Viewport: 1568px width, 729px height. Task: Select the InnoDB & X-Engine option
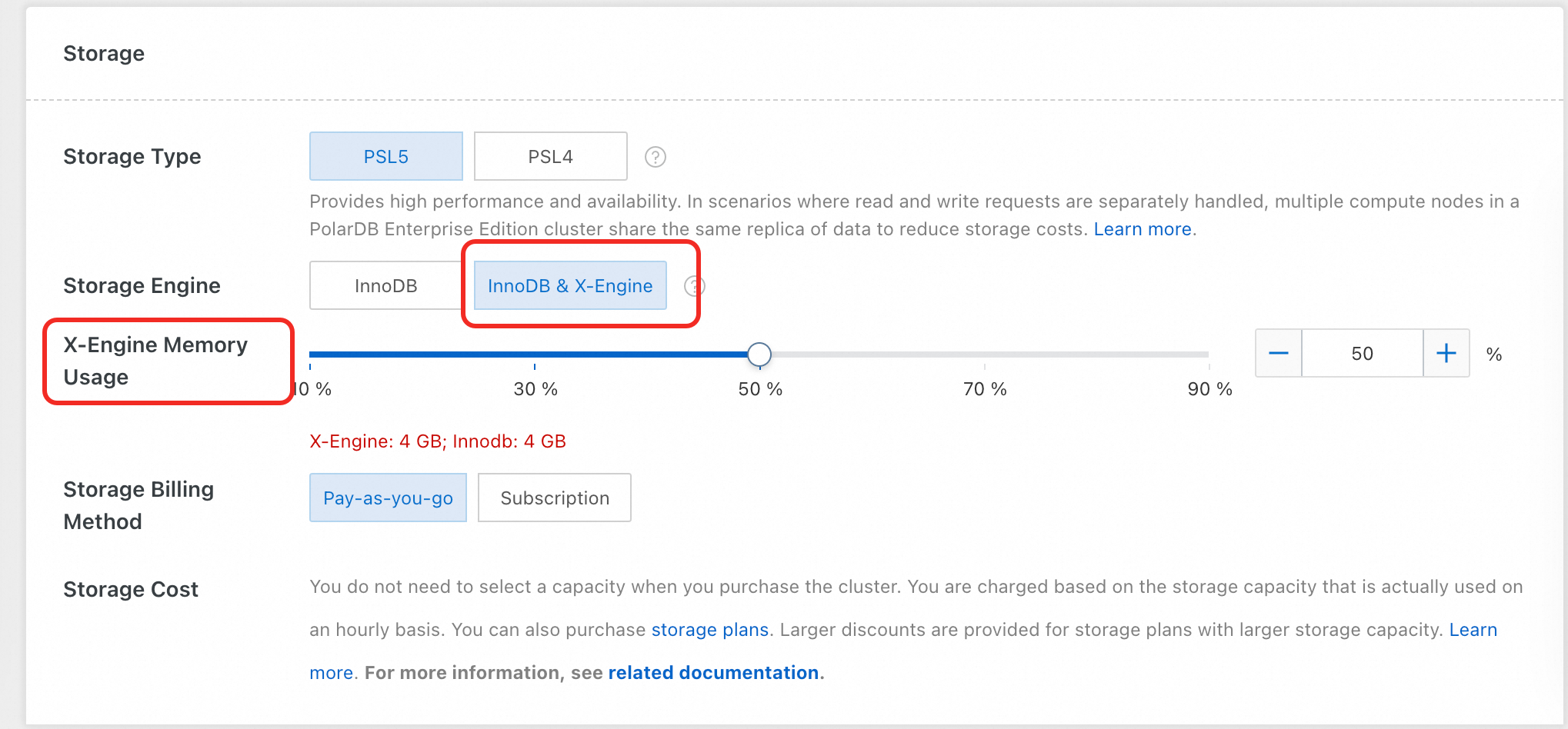click(569, 286)
